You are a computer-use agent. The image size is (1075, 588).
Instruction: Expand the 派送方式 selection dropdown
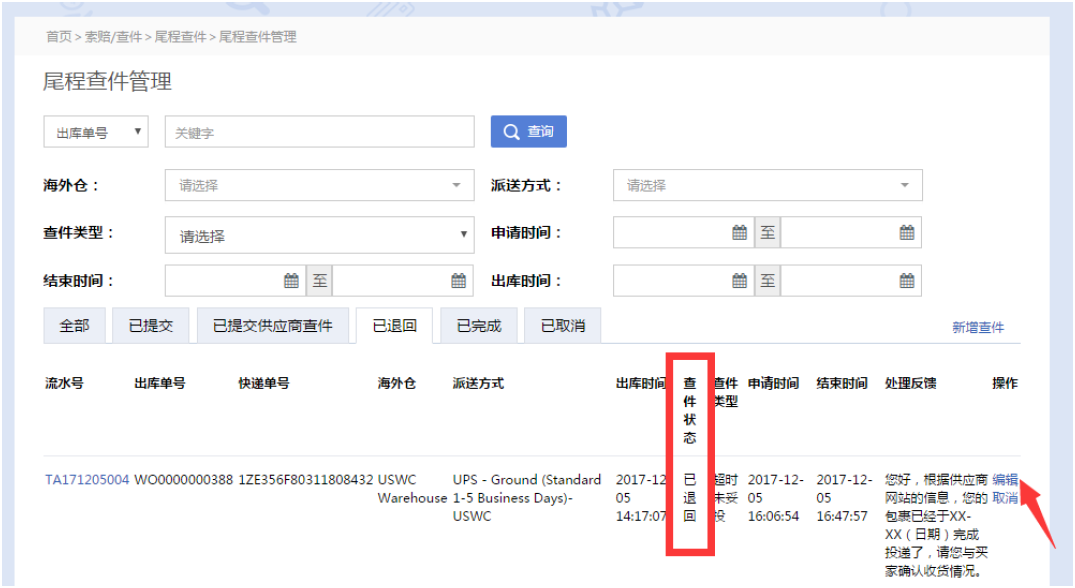tap(768, 185)
